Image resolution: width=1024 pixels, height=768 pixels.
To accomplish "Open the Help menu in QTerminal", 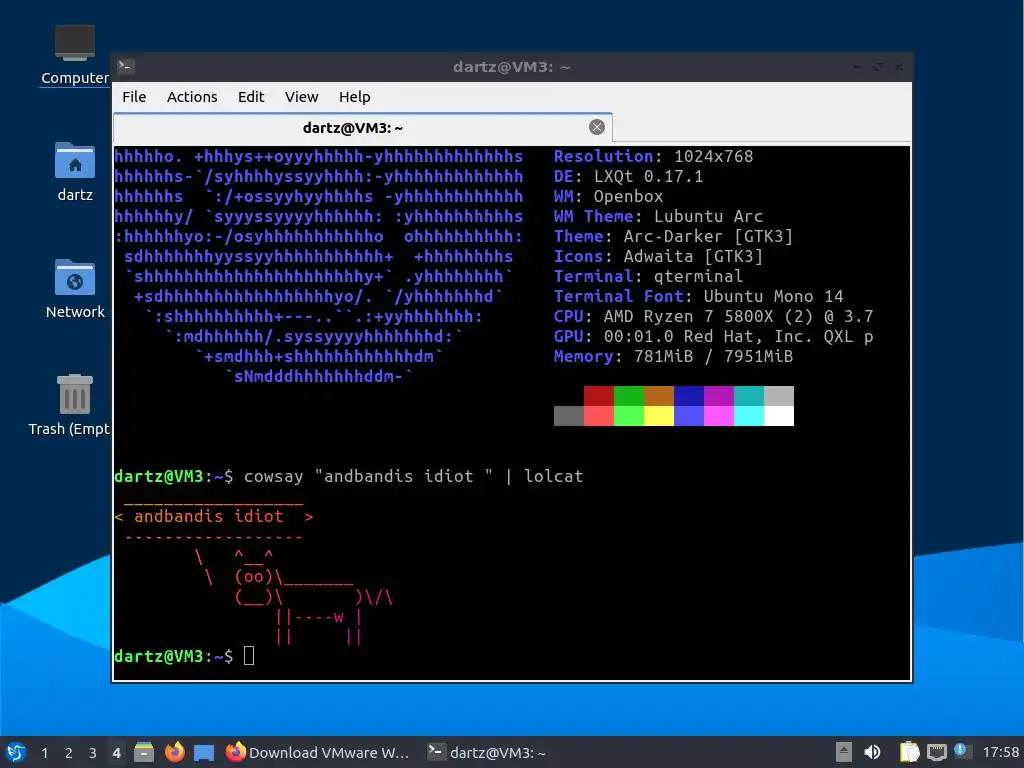I will pos(355,97).
